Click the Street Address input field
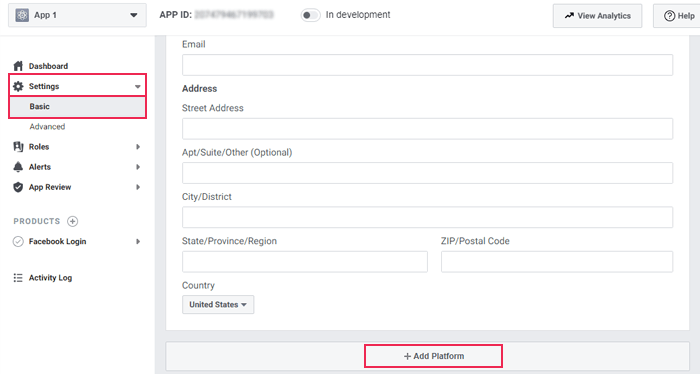Viewport: 700px width, 374px height. tap(427, 129)
